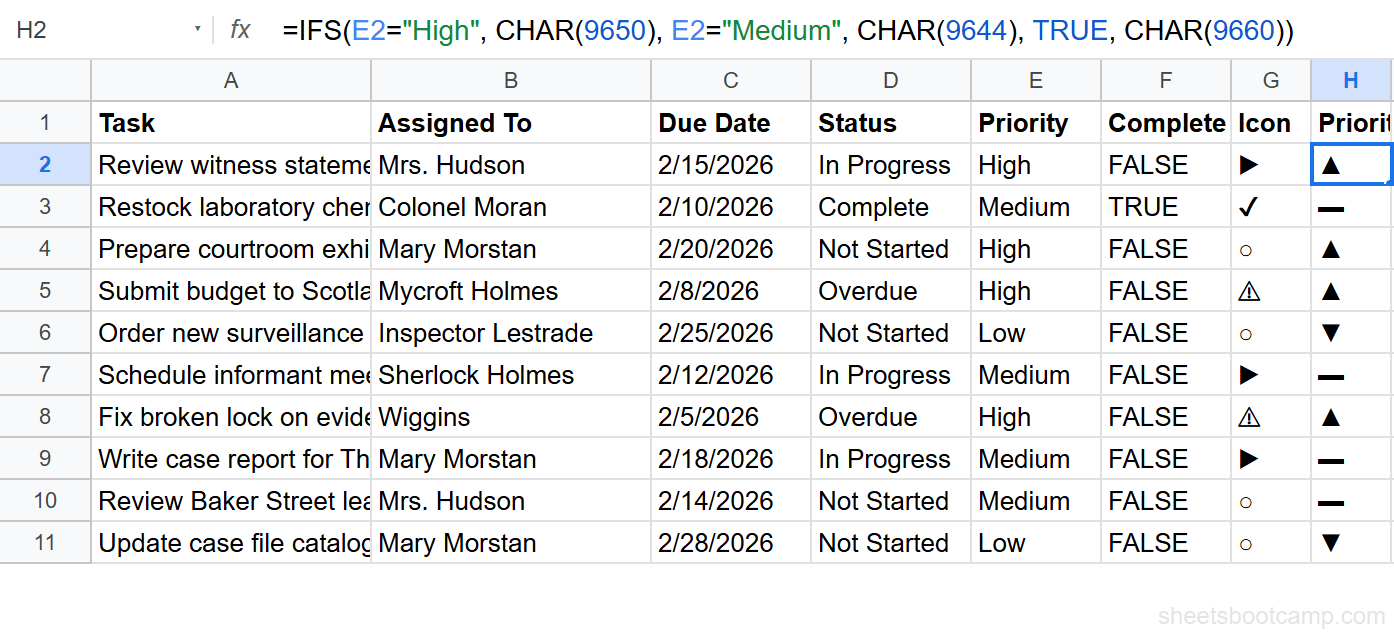This screenshot has height=634, width=1394.
Task: Select row 7 header
Action: (x=45, y=375)
